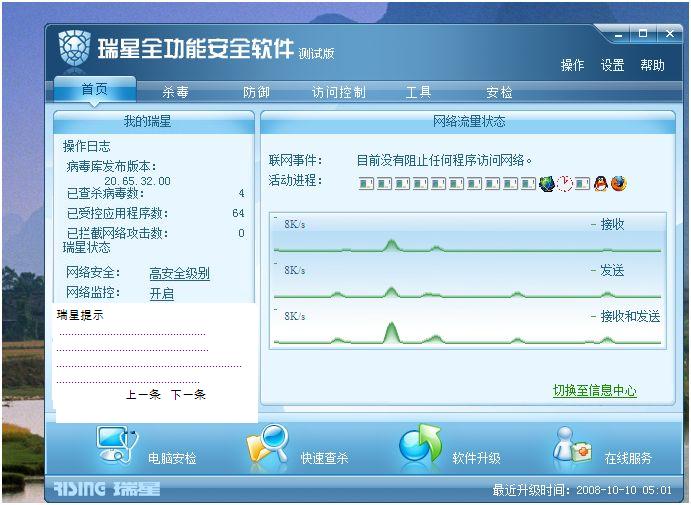Click the first active process icon

pos(366,183)
